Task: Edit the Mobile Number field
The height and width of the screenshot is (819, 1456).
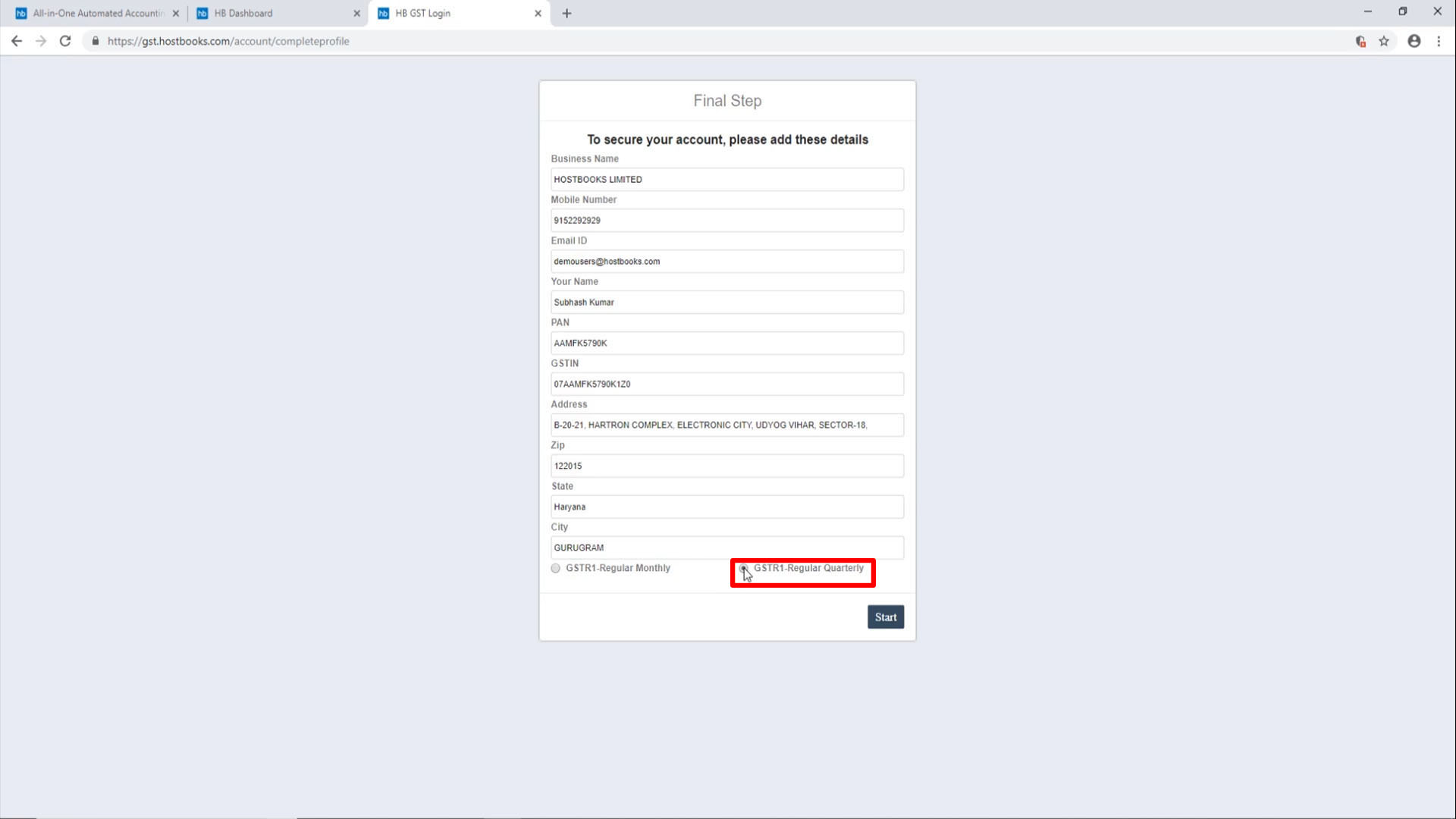Action: point(727,221)
